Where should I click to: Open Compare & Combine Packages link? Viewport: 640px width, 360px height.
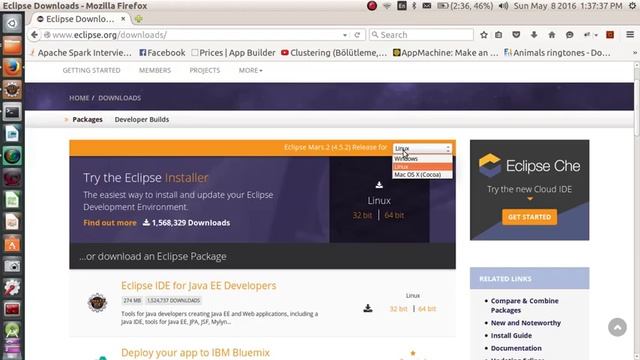(524, 305)
